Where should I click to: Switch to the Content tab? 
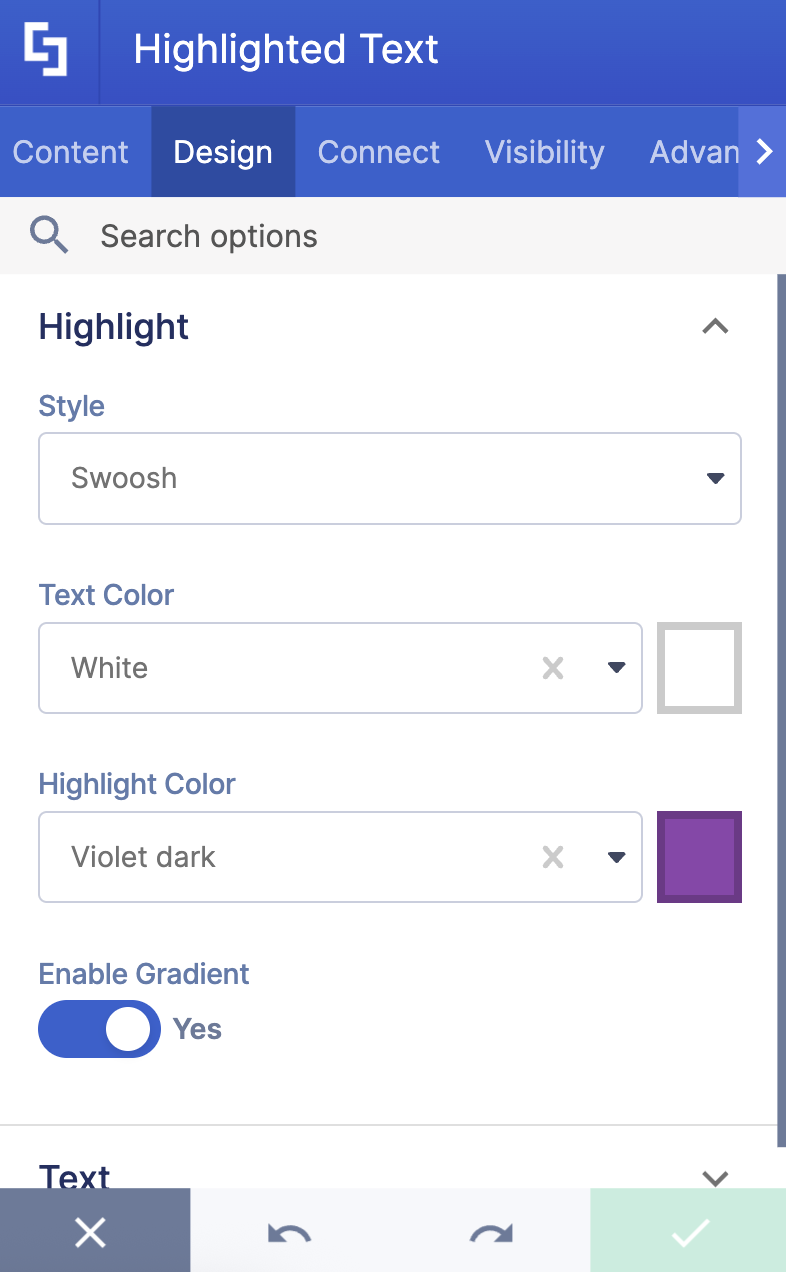[70, 151]
